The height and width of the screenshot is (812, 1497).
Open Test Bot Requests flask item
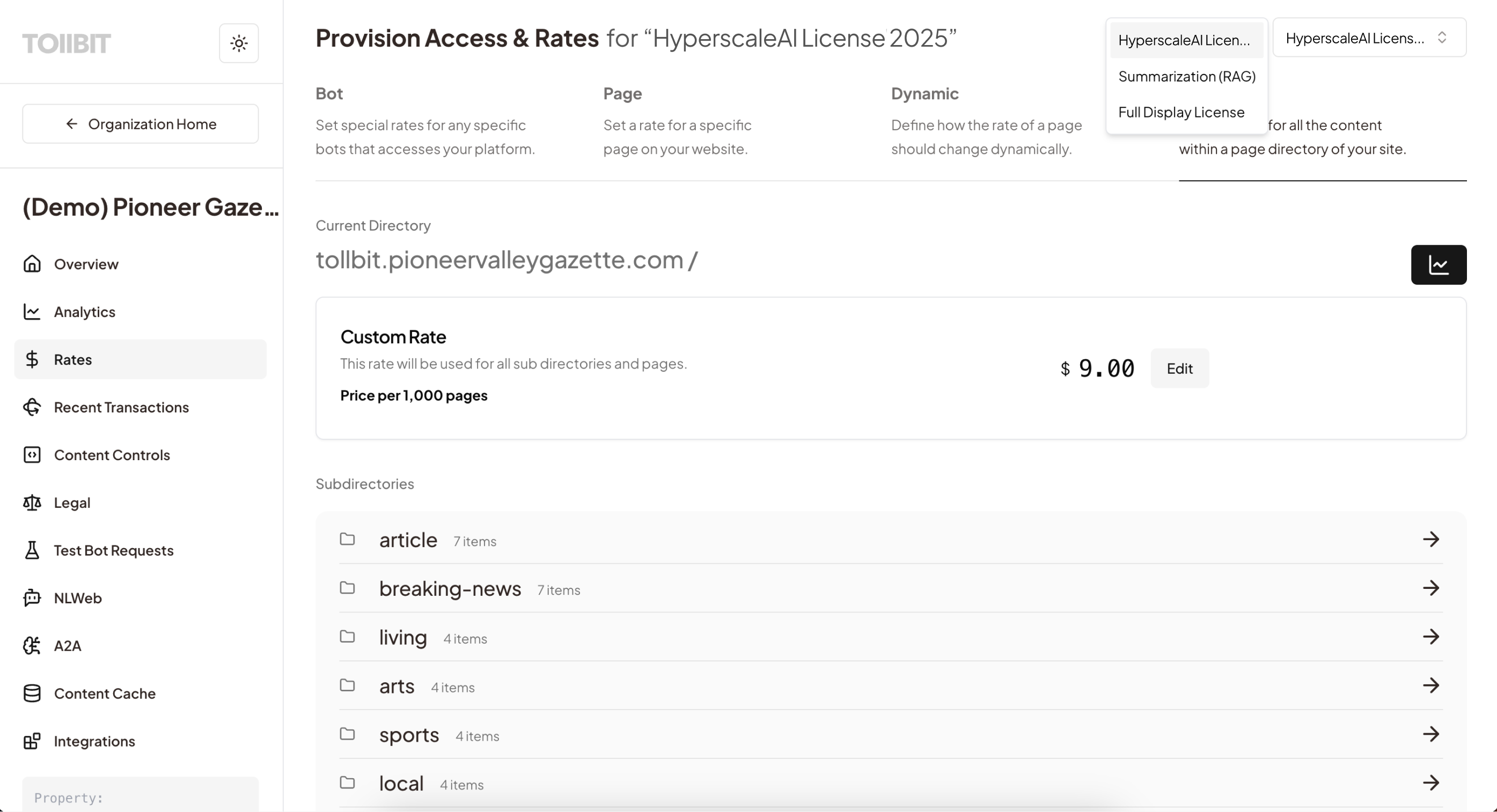tap(113, 550)
